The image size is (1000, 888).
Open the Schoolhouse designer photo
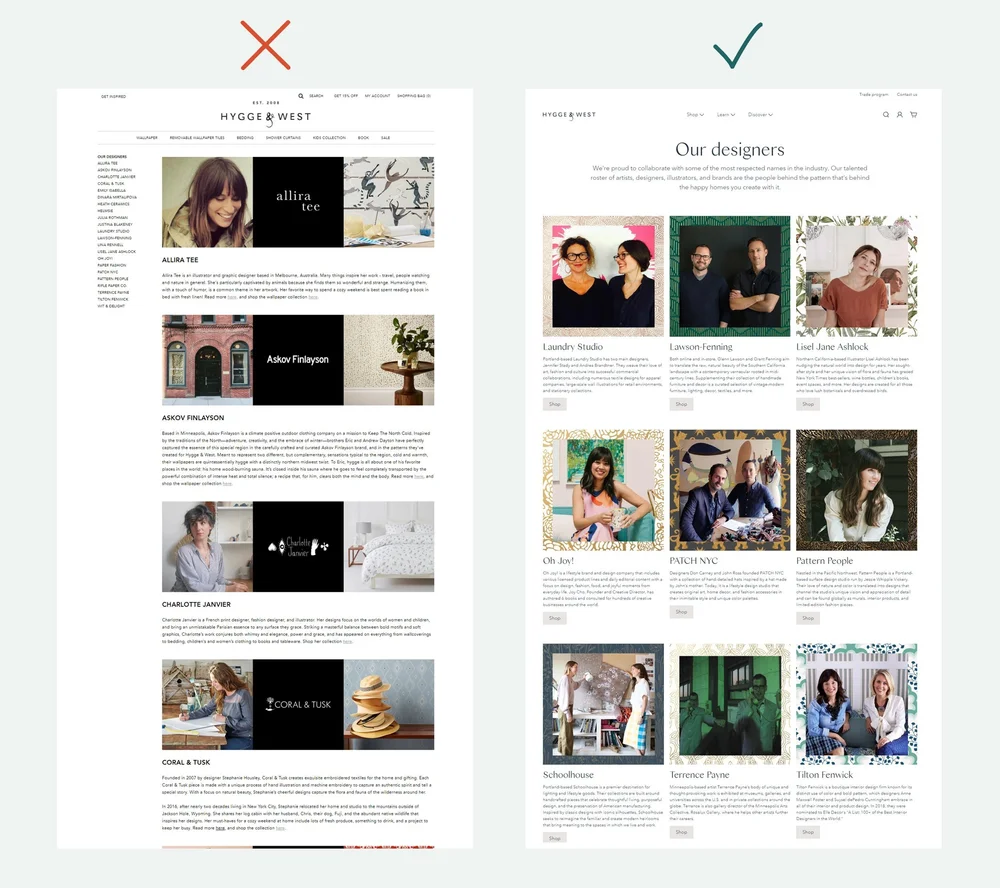tap(603, 704)
